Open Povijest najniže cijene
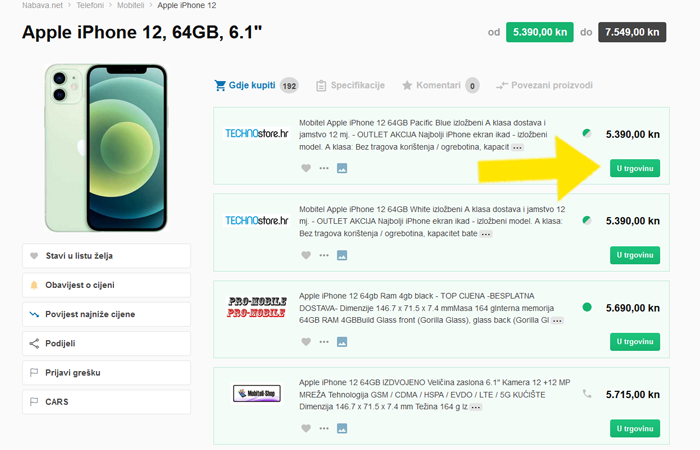Viewport: 700px width, 450px height. click(106, 314)
